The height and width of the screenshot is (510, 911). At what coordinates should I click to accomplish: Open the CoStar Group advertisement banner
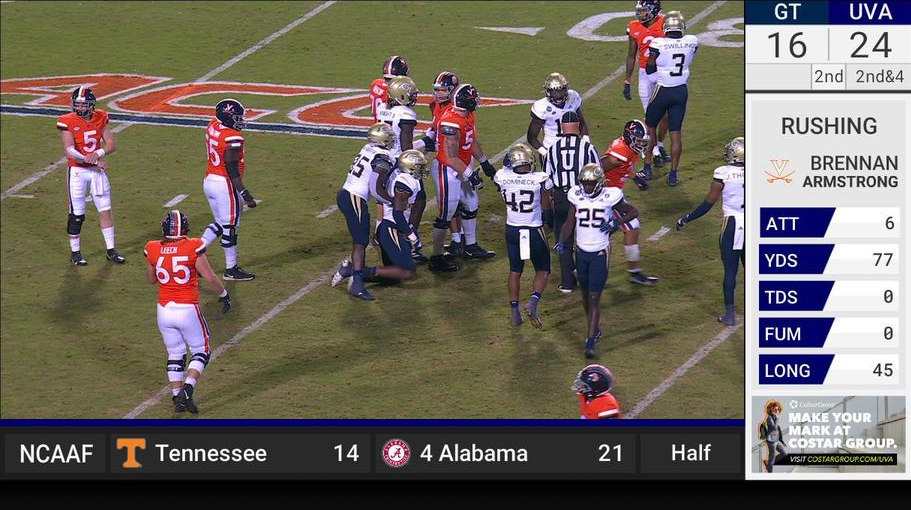pyautogui.click(x=828, y=434)
